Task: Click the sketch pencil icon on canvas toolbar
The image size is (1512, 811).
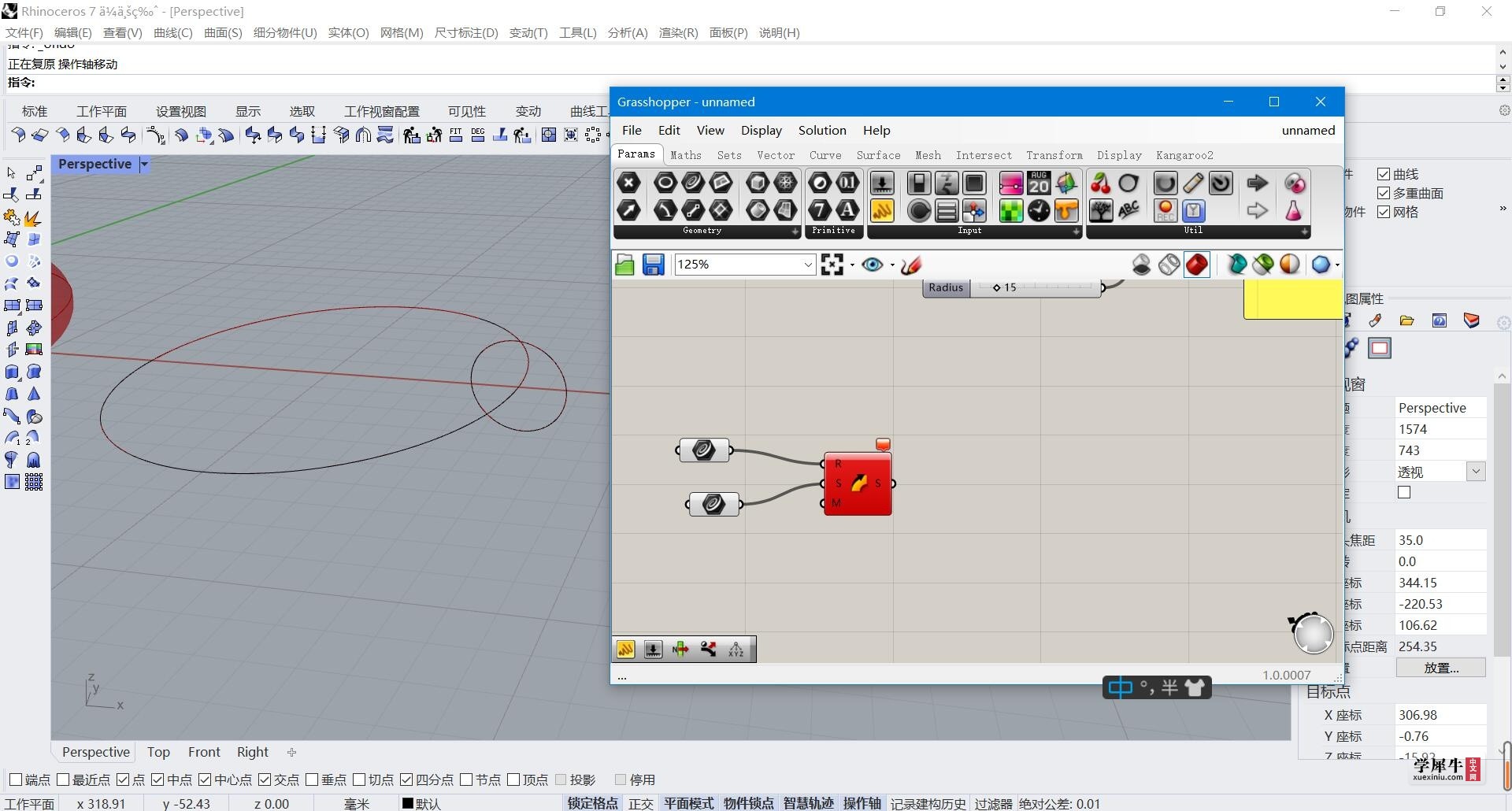Action: [911, 265]
